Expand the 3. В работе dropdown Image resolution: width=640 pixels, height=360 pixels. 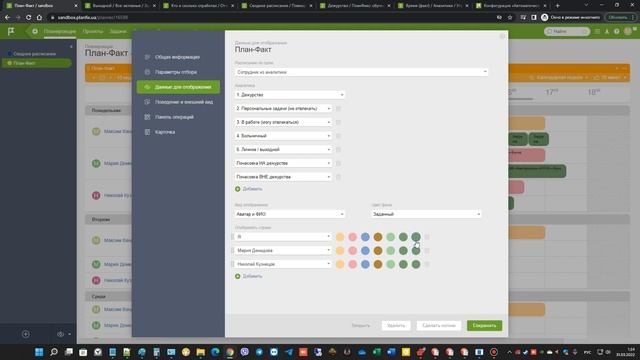283,122
